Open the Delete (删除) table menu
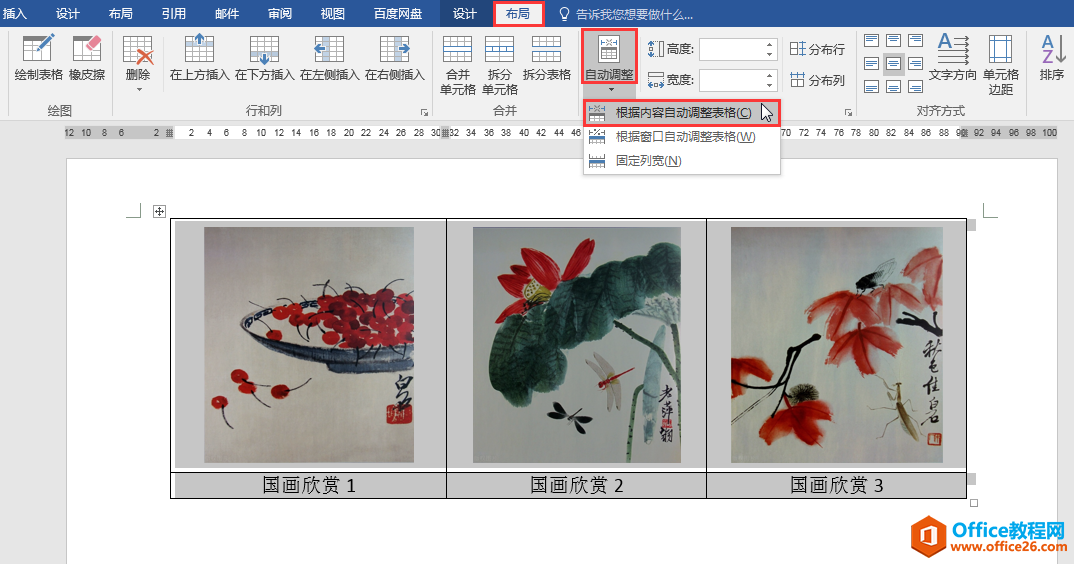 tap(138, 63)
